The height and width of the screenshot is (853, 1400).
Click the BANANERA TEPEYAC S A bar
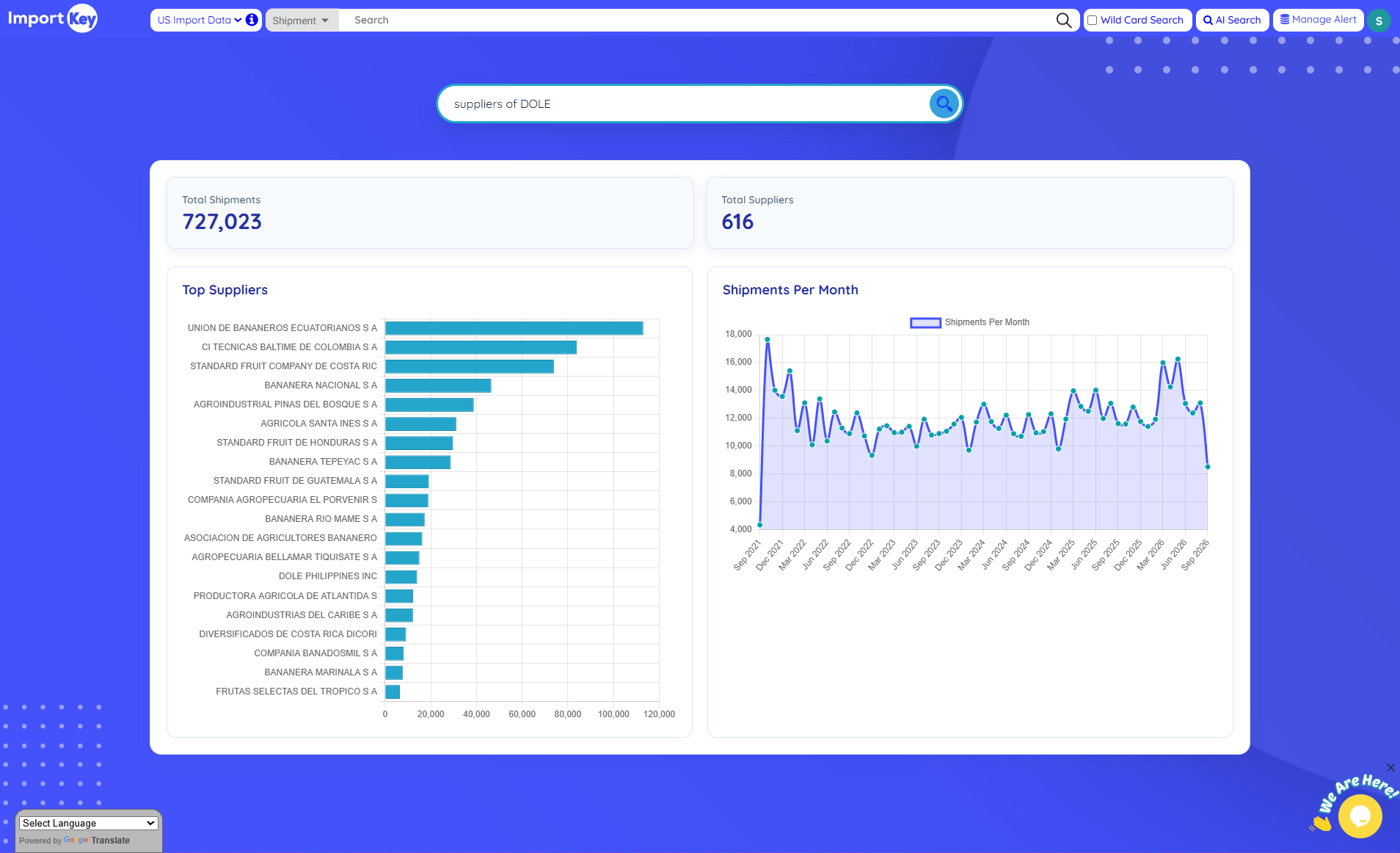pyautogui.click(x=418, y=462)
